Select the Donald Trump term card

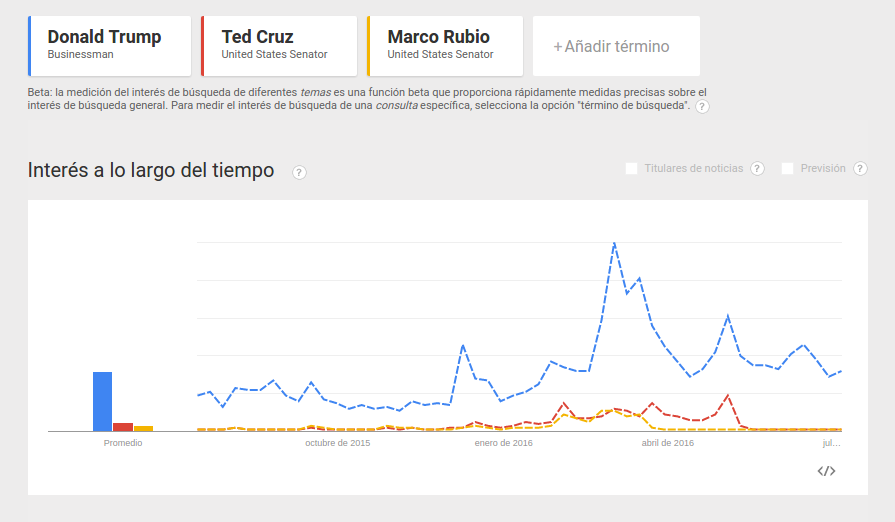(x=110, y=46)
